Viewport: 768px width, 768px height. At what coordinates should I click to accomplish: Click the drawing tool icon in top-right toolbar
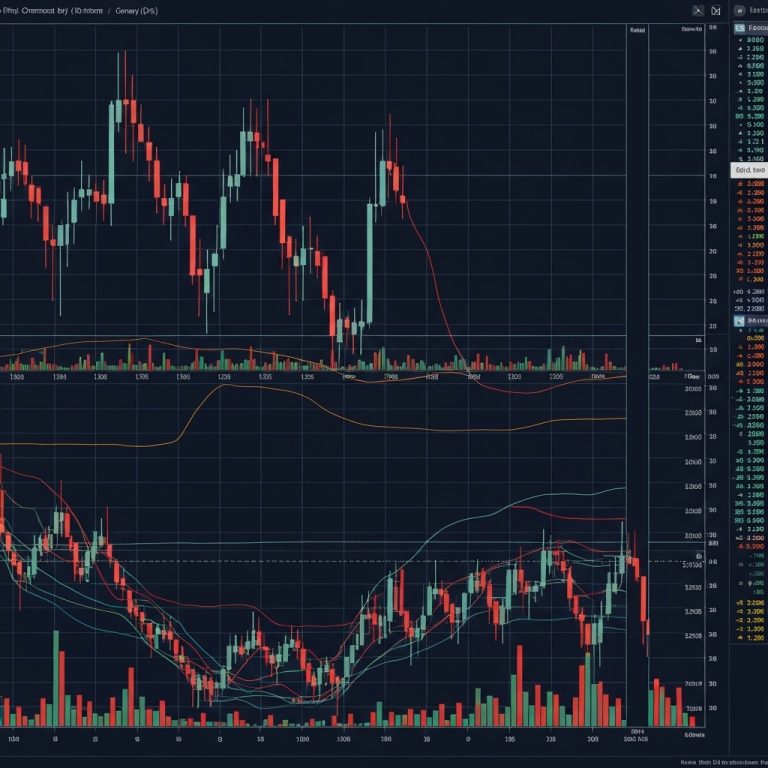tap(697, 10)
